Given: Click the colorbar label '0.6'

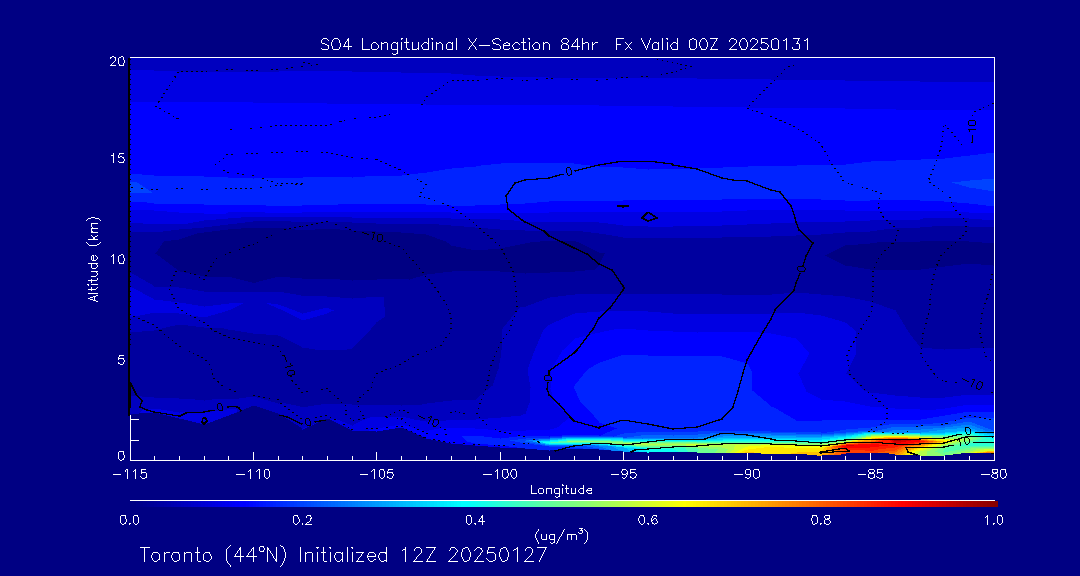Looking at the screenshot, I should (x=647, y=520).
